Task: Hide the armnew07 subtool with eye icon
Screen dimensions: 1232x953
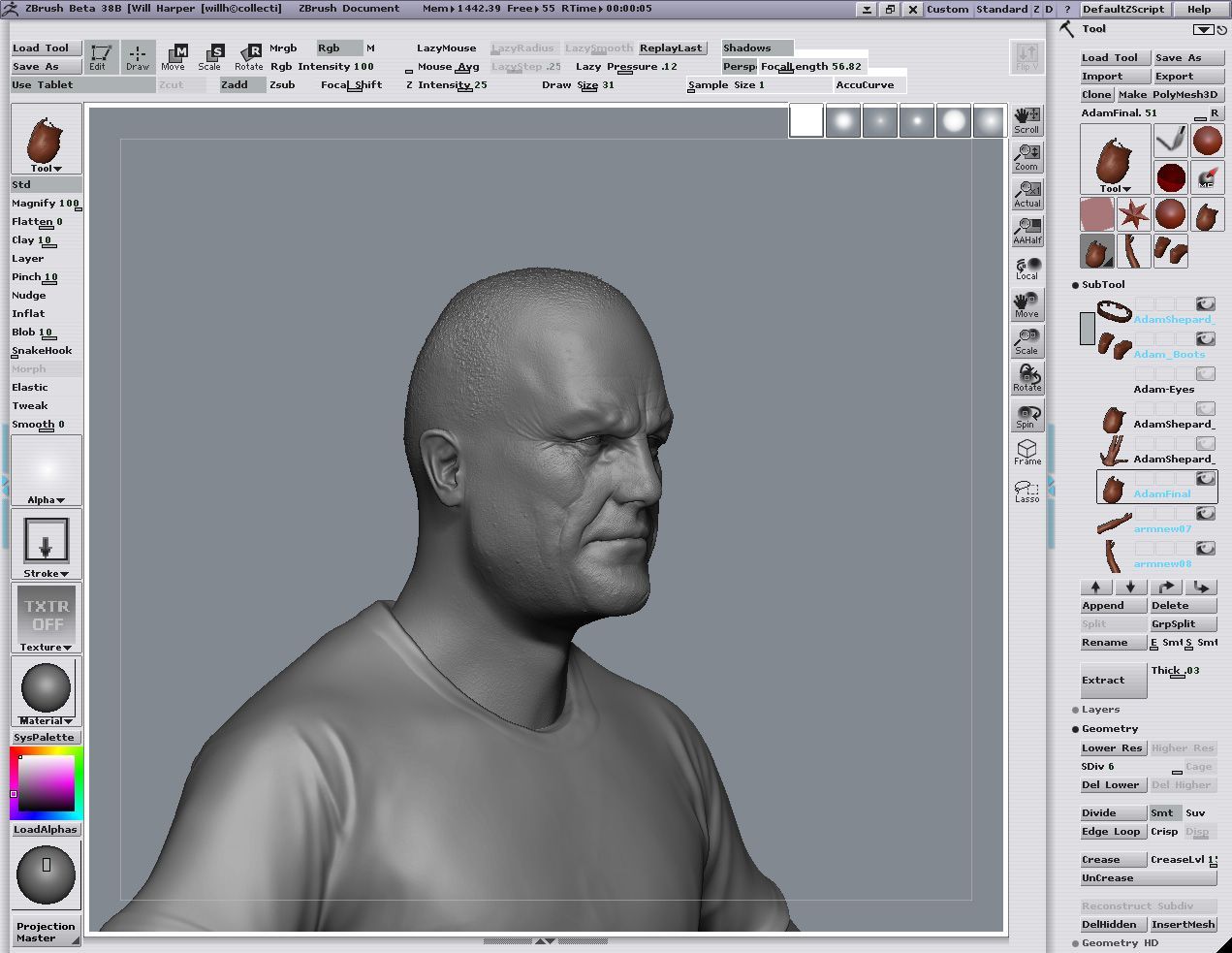Action: (1205, 513)
